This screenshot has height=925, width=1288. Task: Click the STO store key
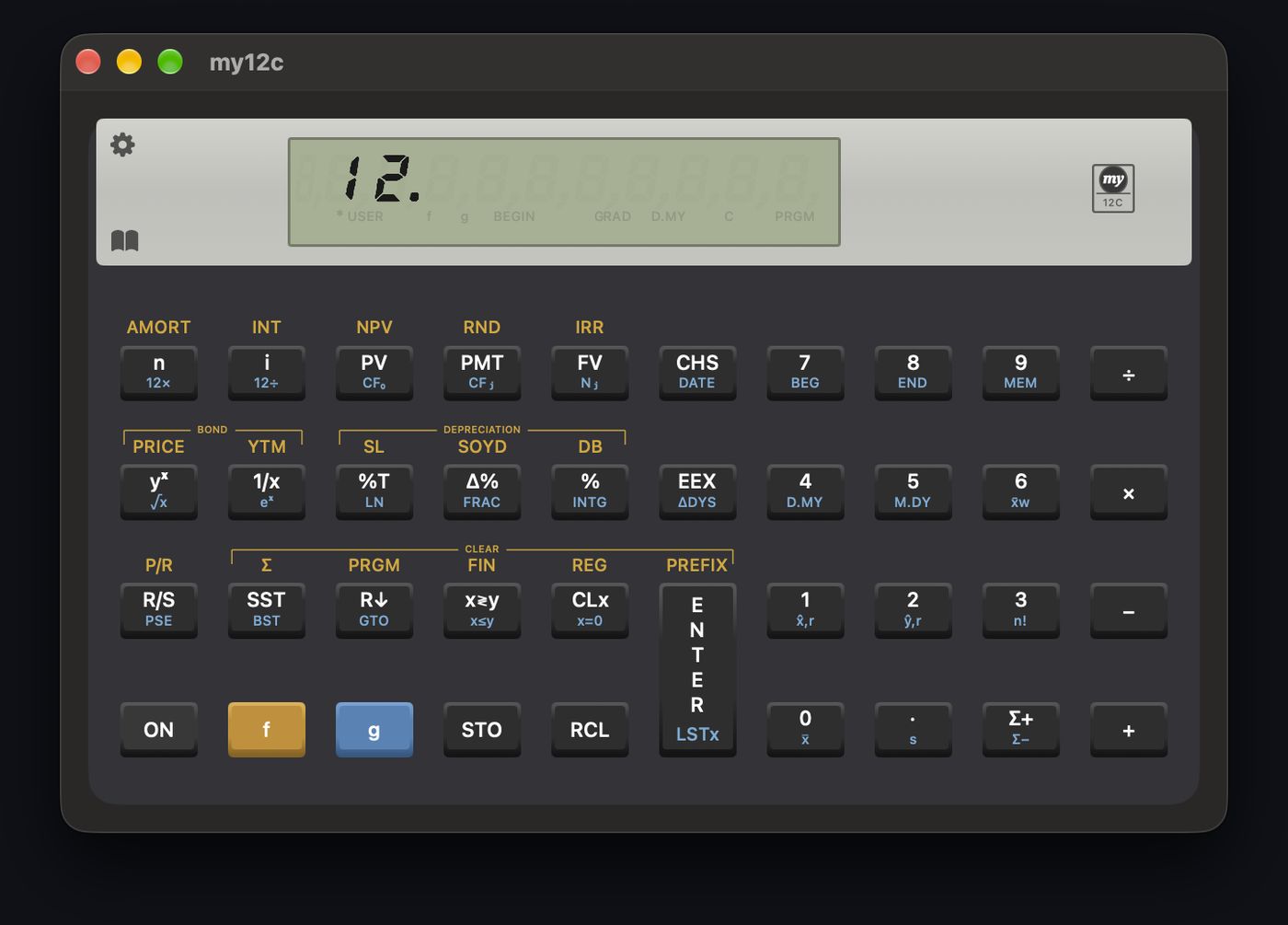(482, 729)
